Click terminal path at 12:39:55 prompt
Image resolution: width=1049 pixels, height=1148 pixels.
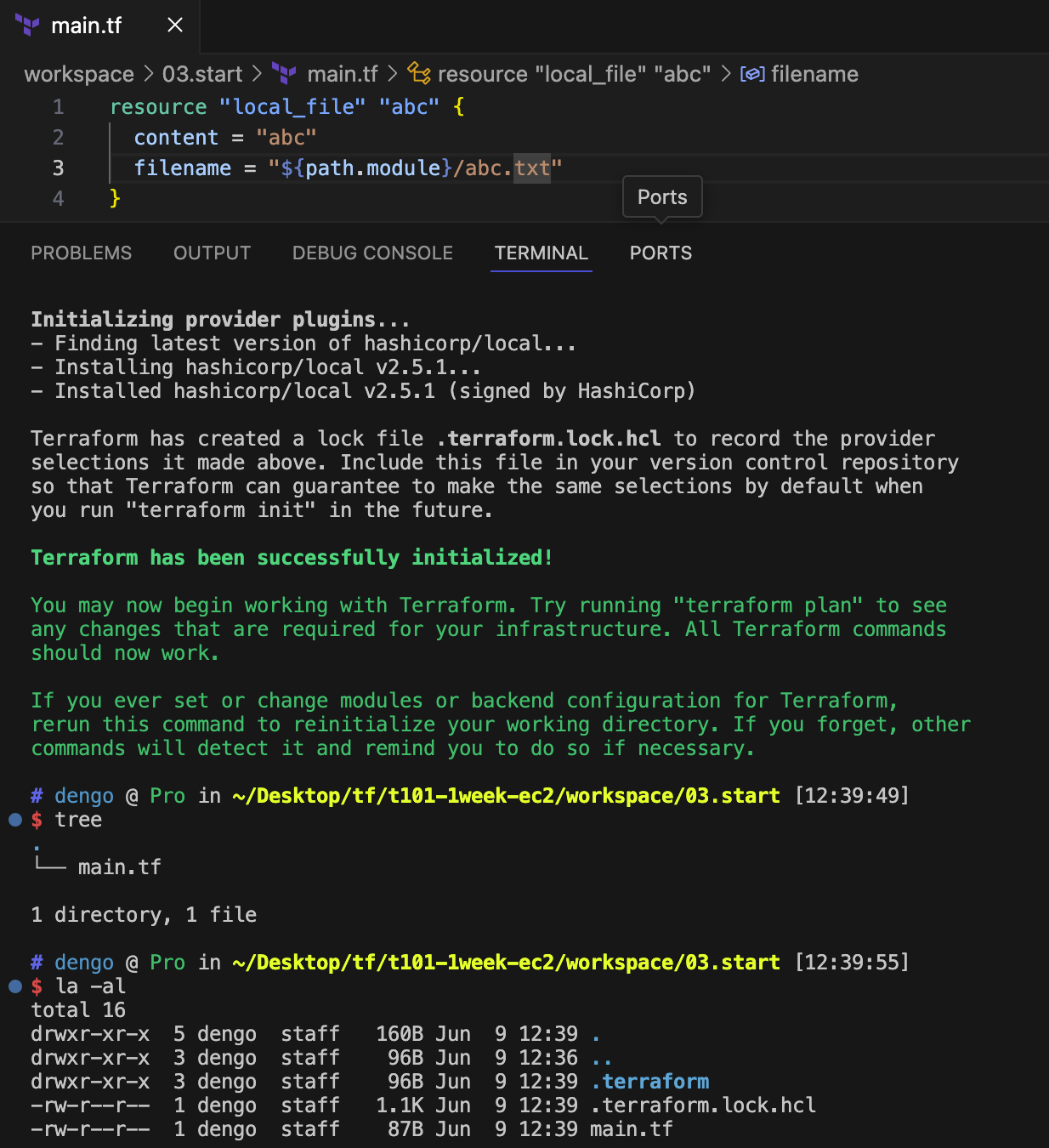(x=506, y=963)
